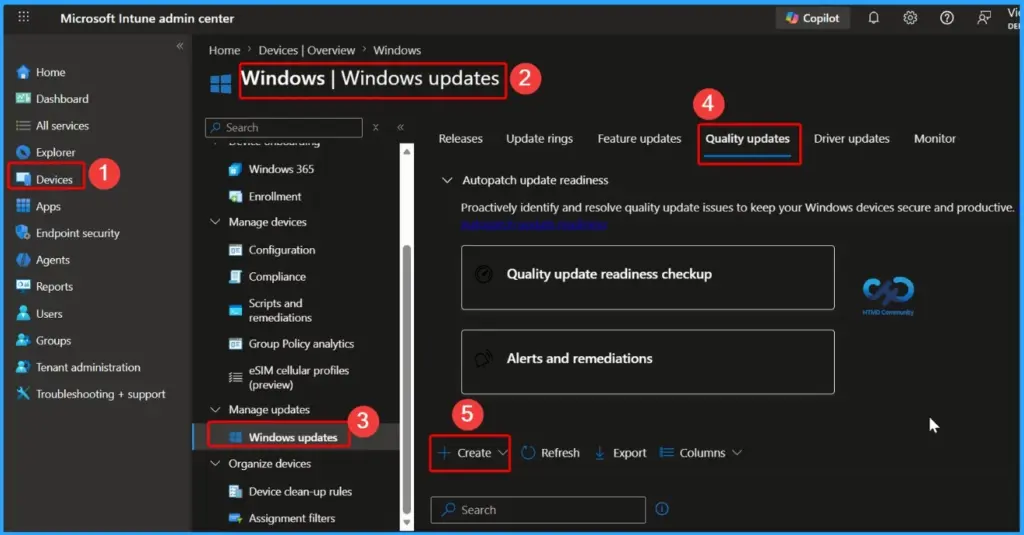
Task: Open Assignment filters
Action: 291,519
